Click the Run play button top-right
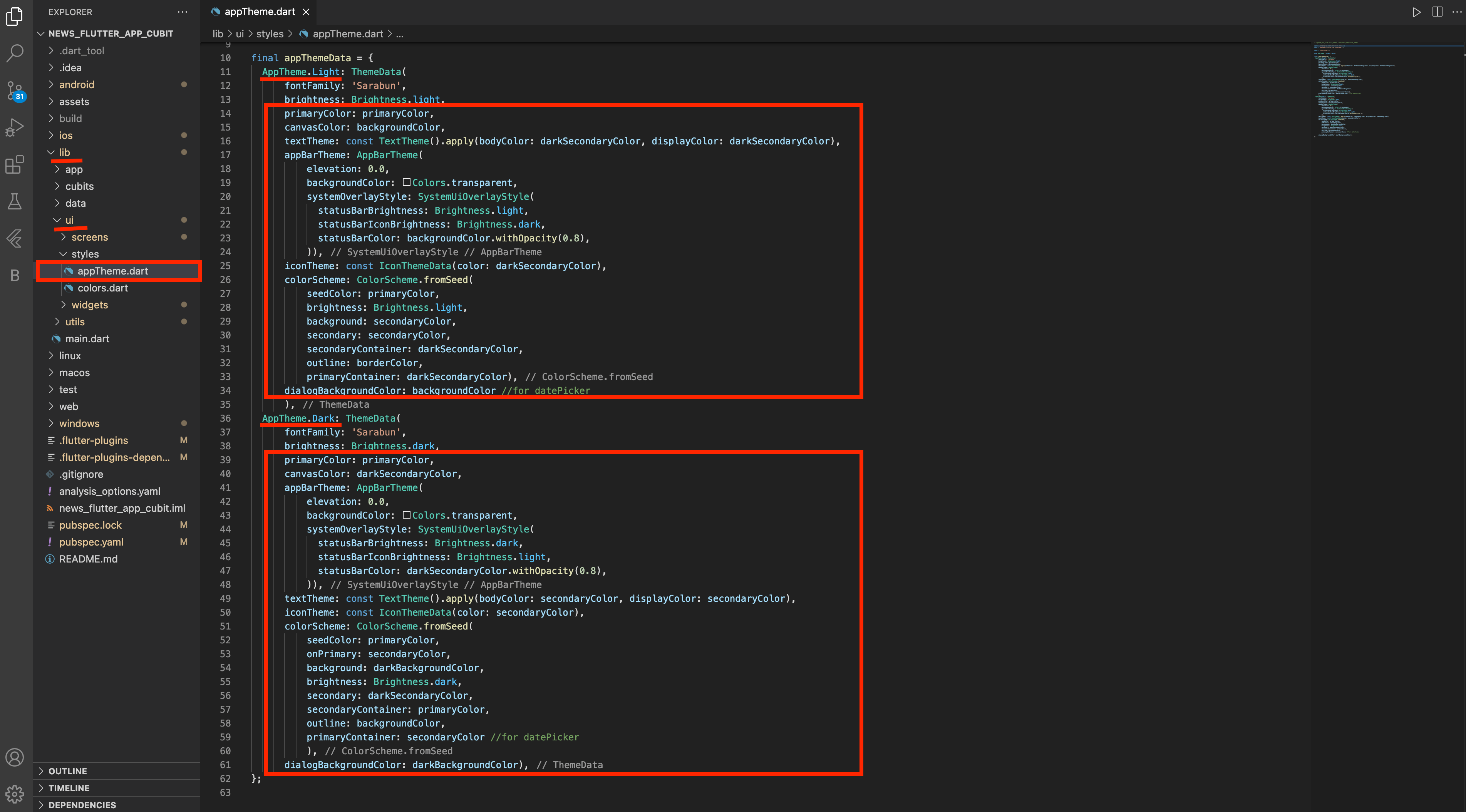This screenshot has width=1466, height=812. click(1416, 12)
